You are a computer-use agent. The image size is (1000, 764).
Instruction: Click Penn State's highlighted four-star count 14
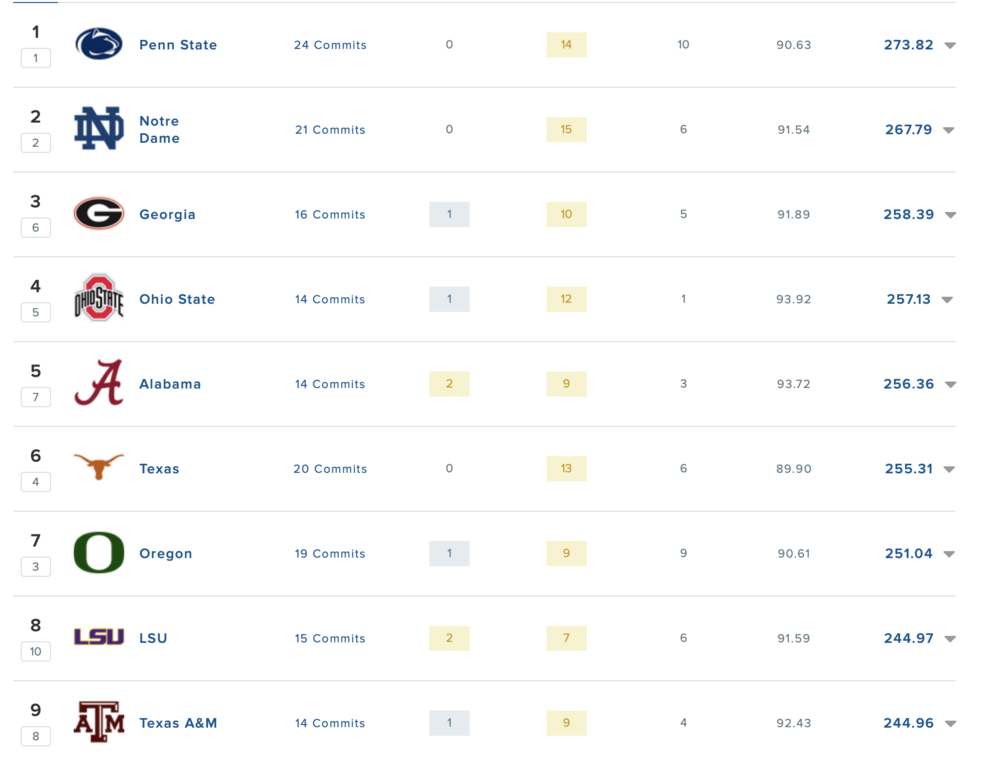(566, 45)
